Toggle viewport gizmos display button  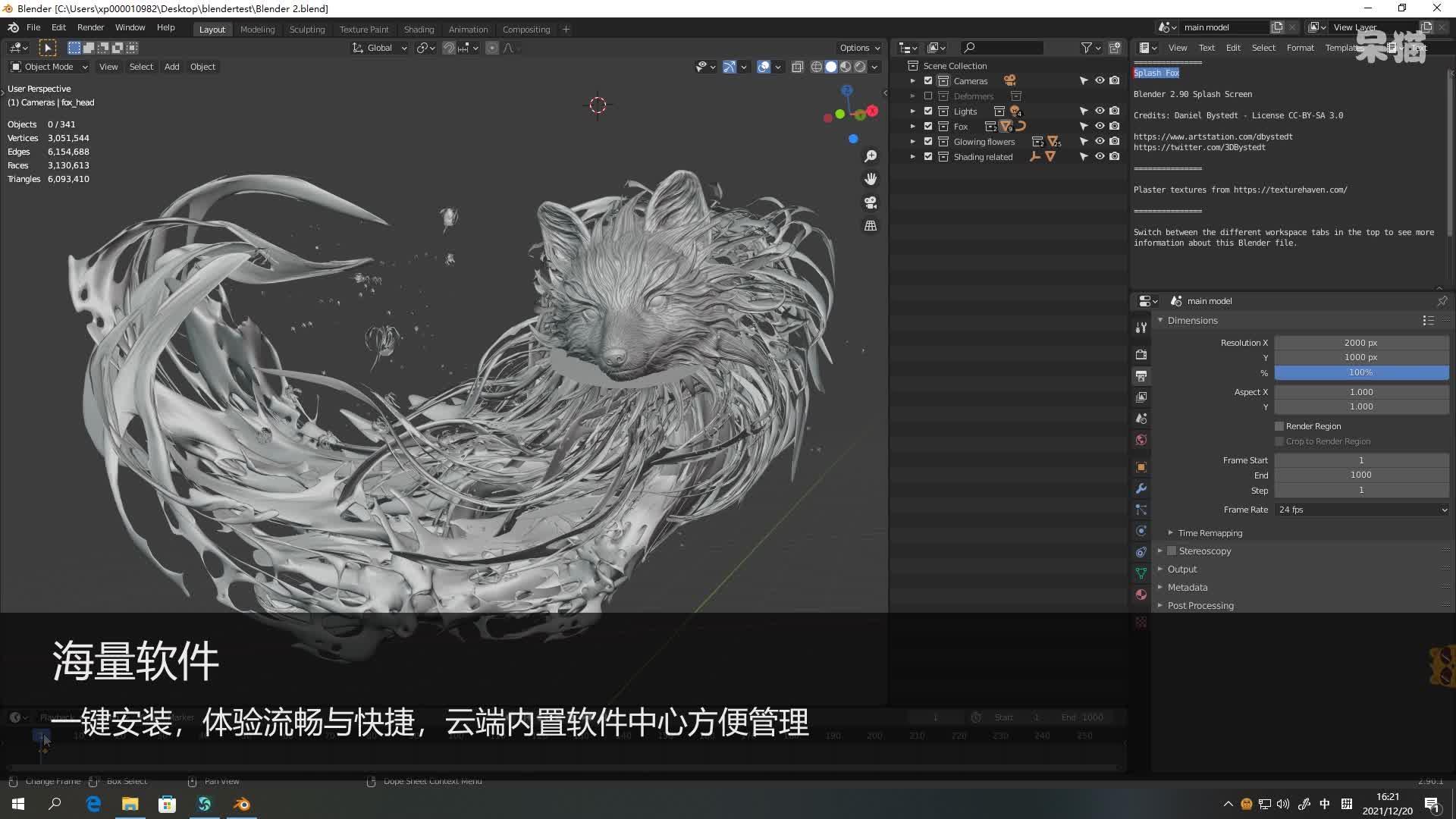pos(729,67)
